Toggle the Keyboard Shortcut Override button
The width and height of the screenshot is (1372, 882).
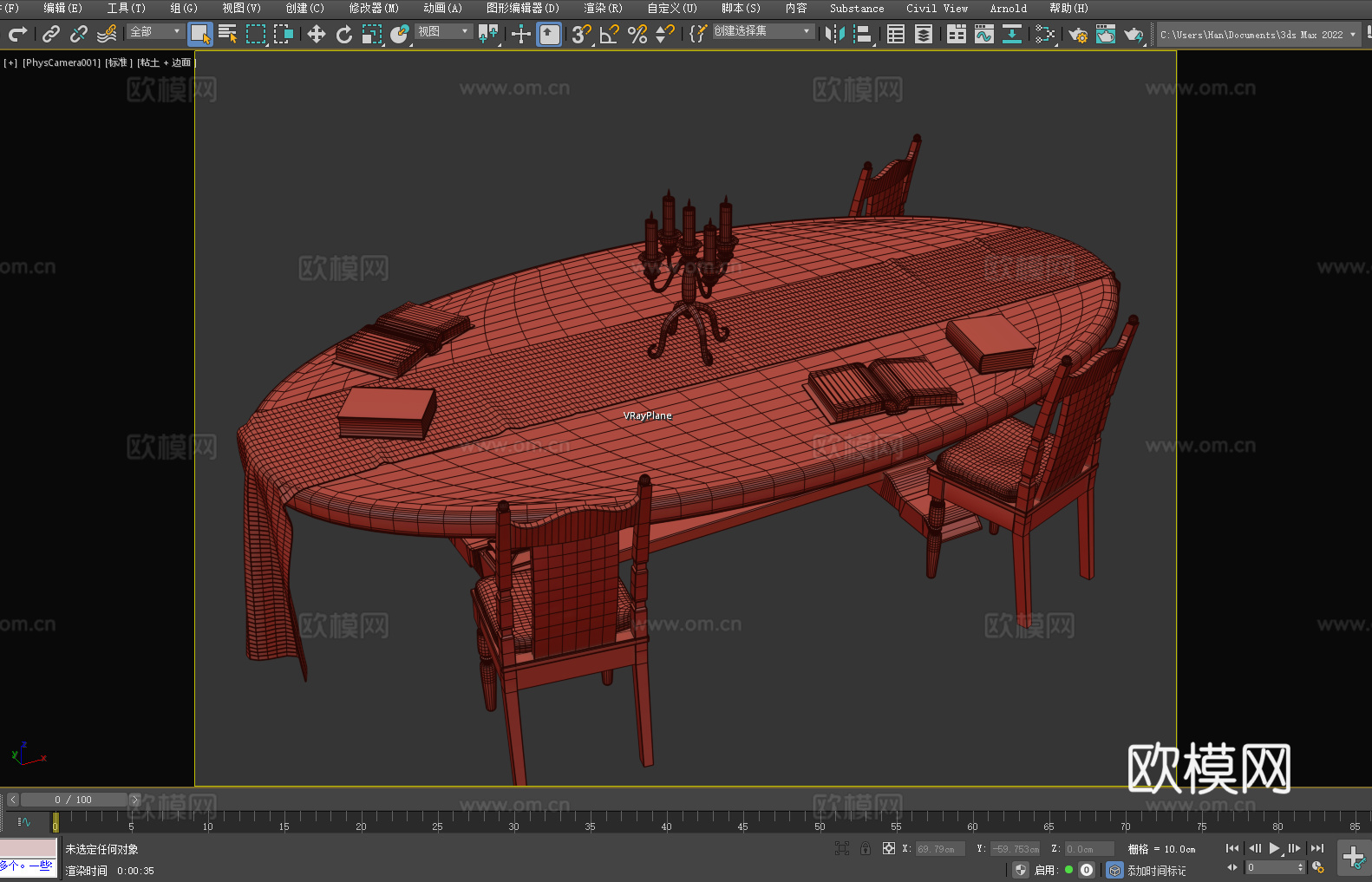pyautogui.click(x=549, y=34)
